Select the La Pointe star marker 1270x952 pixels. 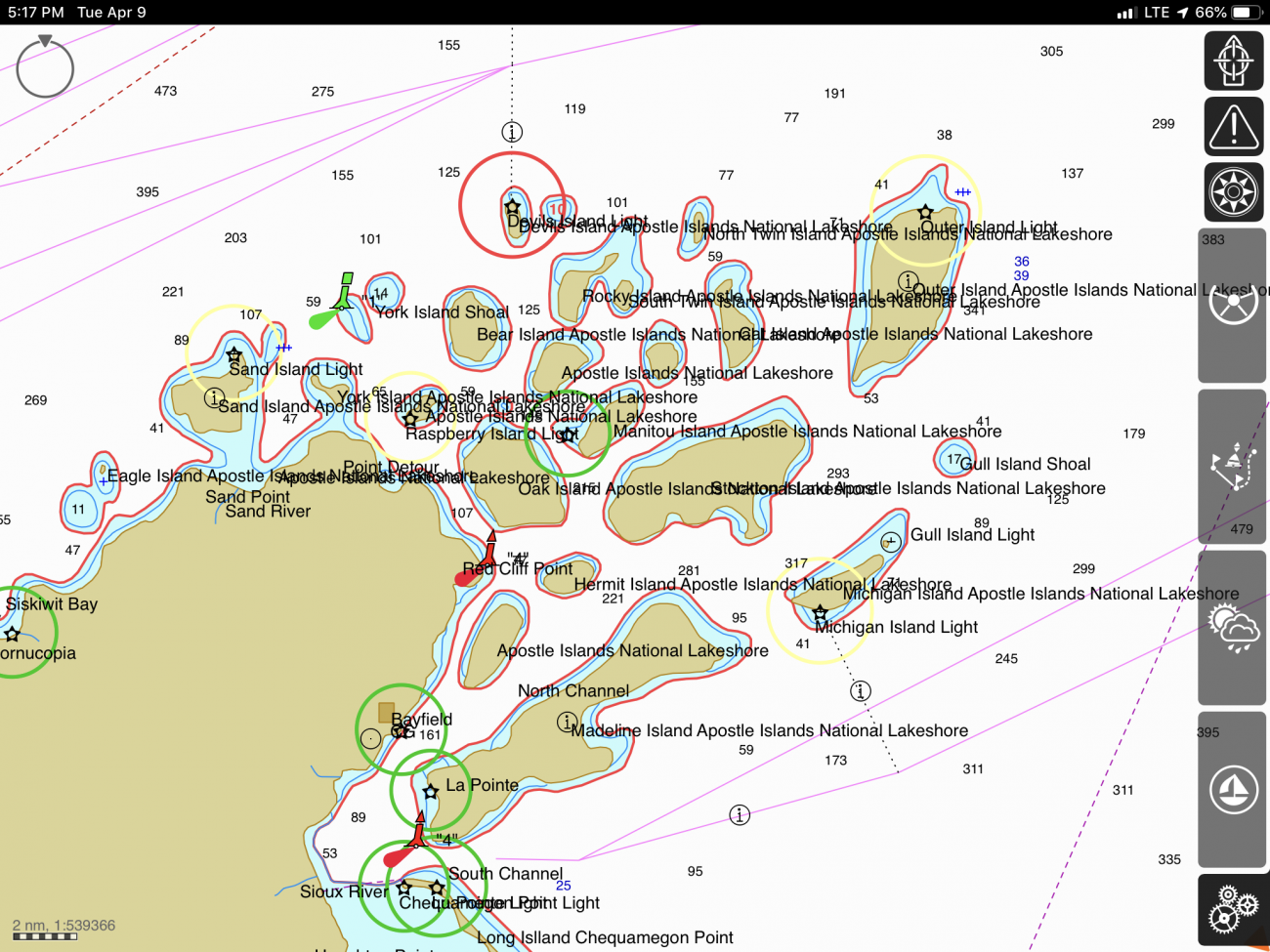click(x=430, y=791)
